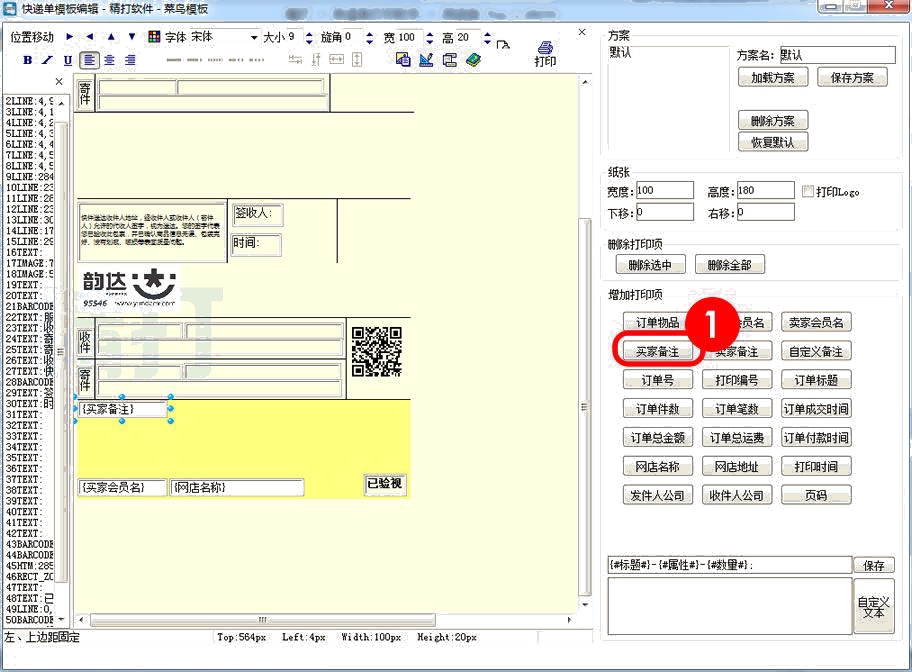Center align the text
Viewport: 912px width, 672px height.
pos(110,60)
